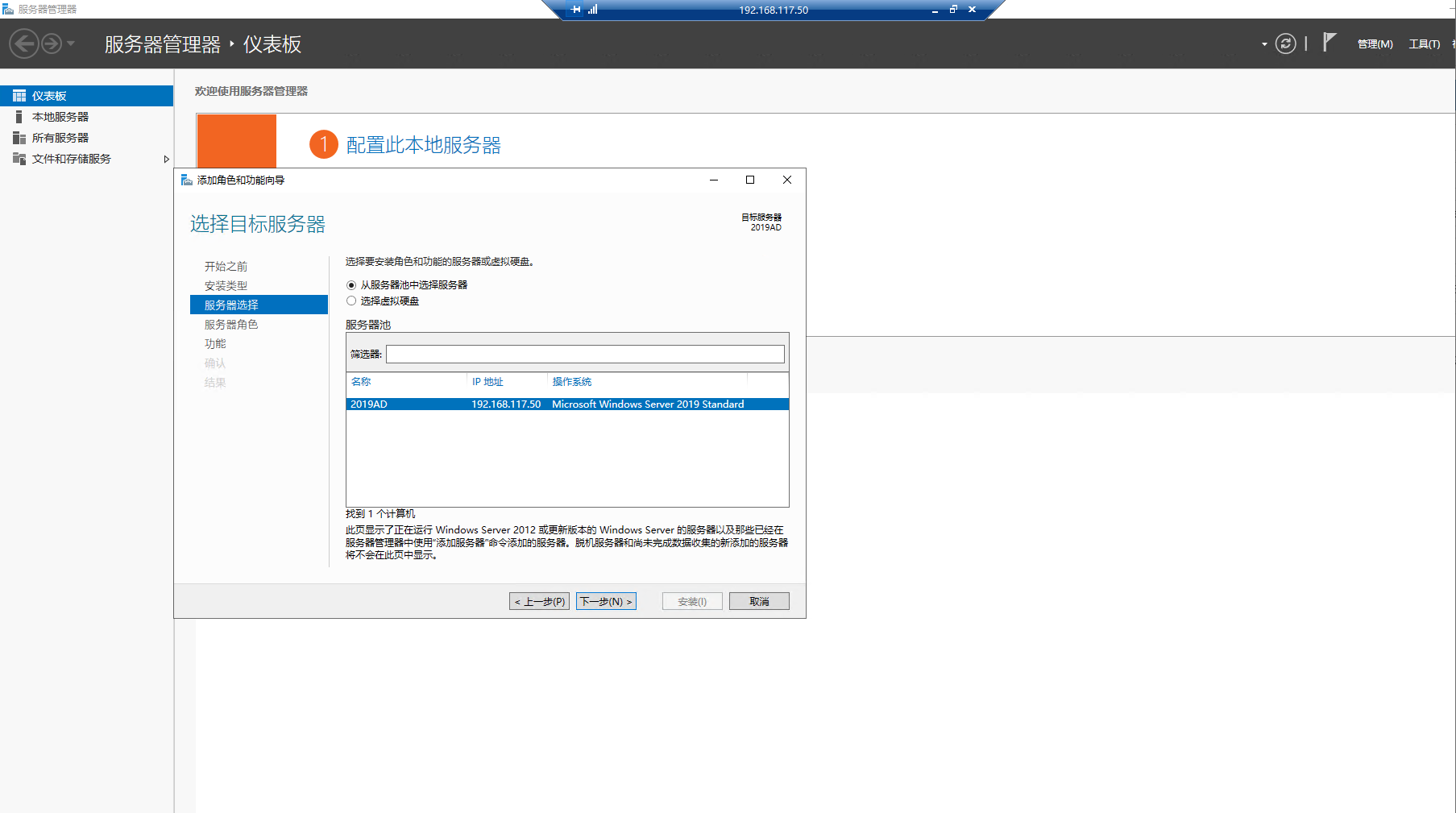
Task: Click the forward navigation arrow icon
Action: [x=52, y=44]
